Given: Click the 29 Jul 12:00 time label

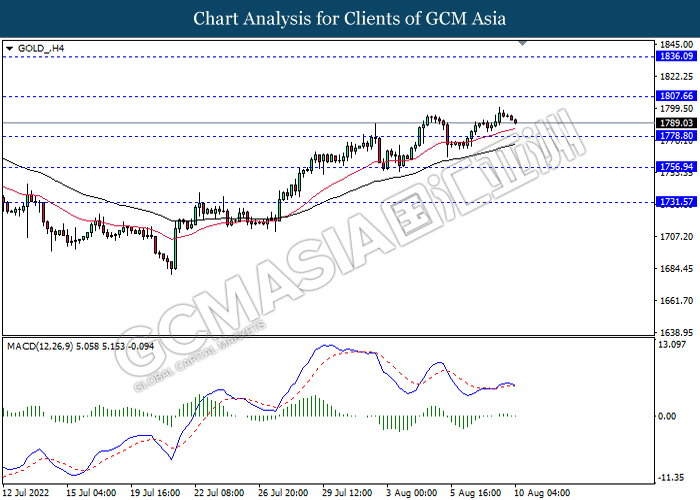Looking at the screenshot, I should pos(347,493).
